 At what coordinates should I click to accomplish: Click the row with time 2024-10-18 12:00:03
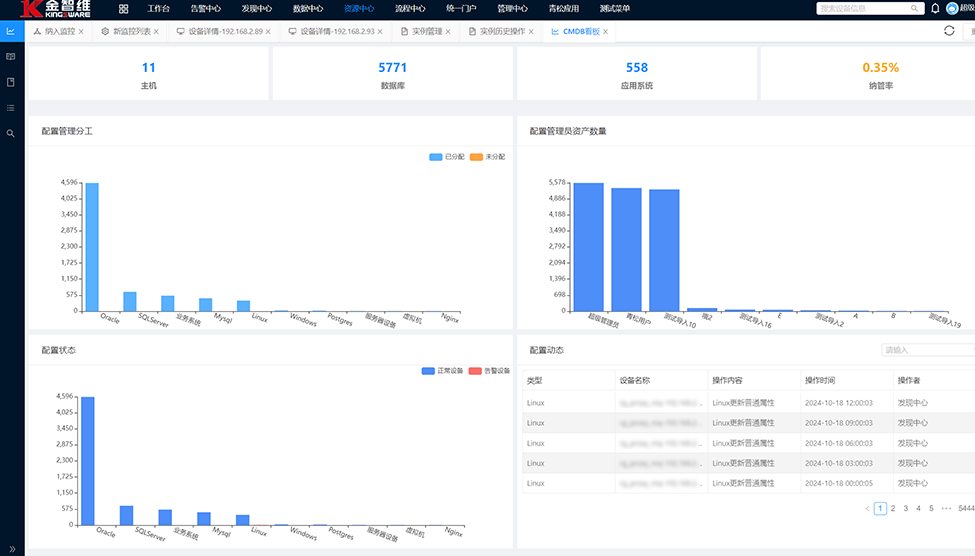pyautogui.click(x=749, y=402)
